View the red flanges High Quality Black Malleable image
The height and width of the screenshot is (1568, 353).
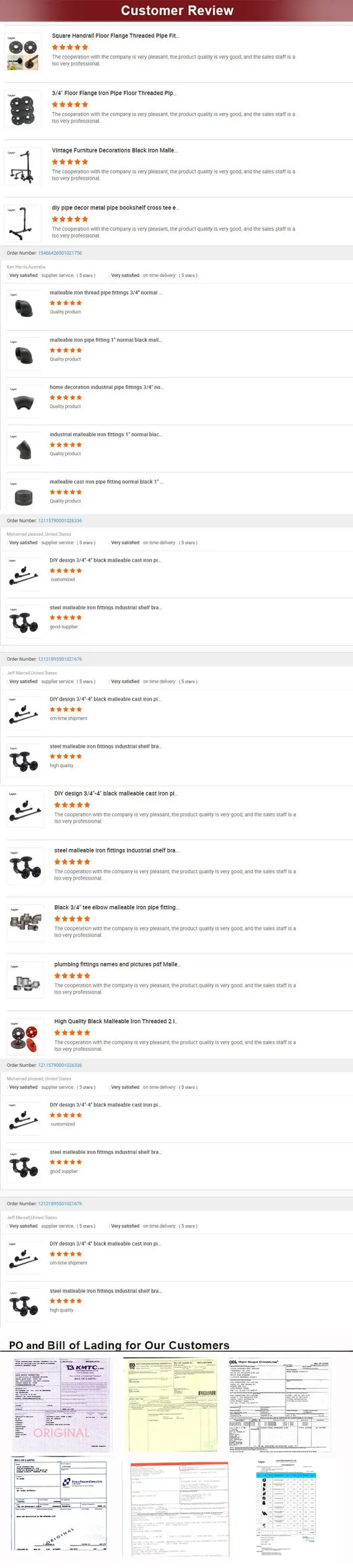[25, 1038]
